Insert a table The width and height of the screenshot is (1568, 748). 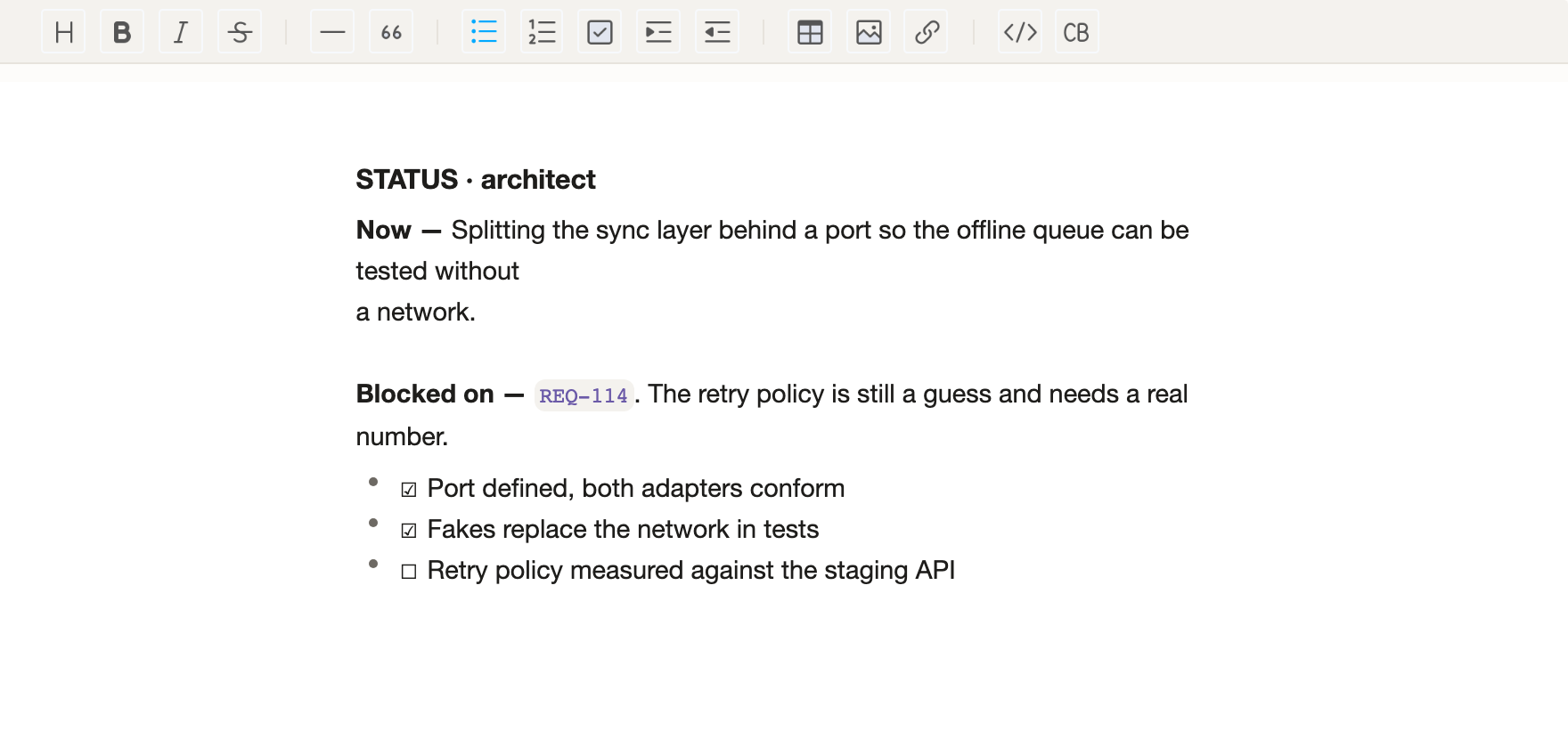(x=810, y=32)
